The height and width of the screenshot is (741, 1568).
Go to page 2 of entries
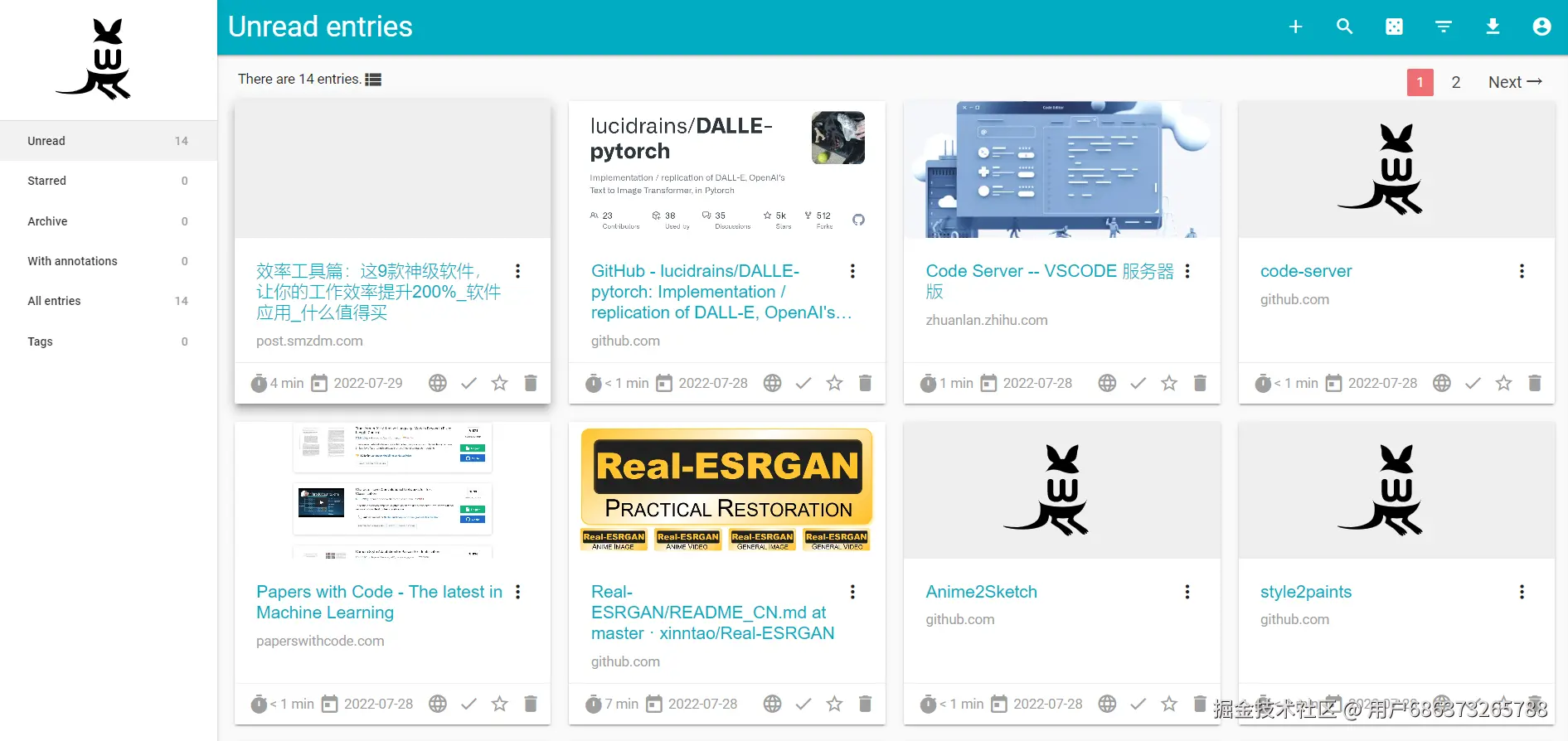(1455, 82)
